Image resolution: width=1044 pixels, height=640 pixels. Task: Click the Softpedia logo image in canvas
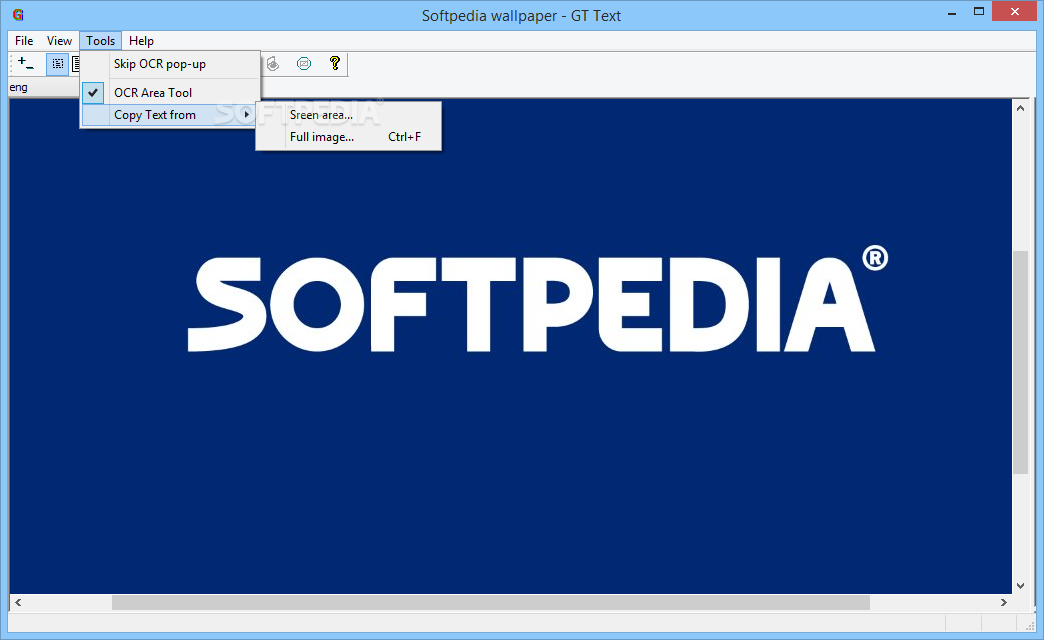[x=537, y=298]
